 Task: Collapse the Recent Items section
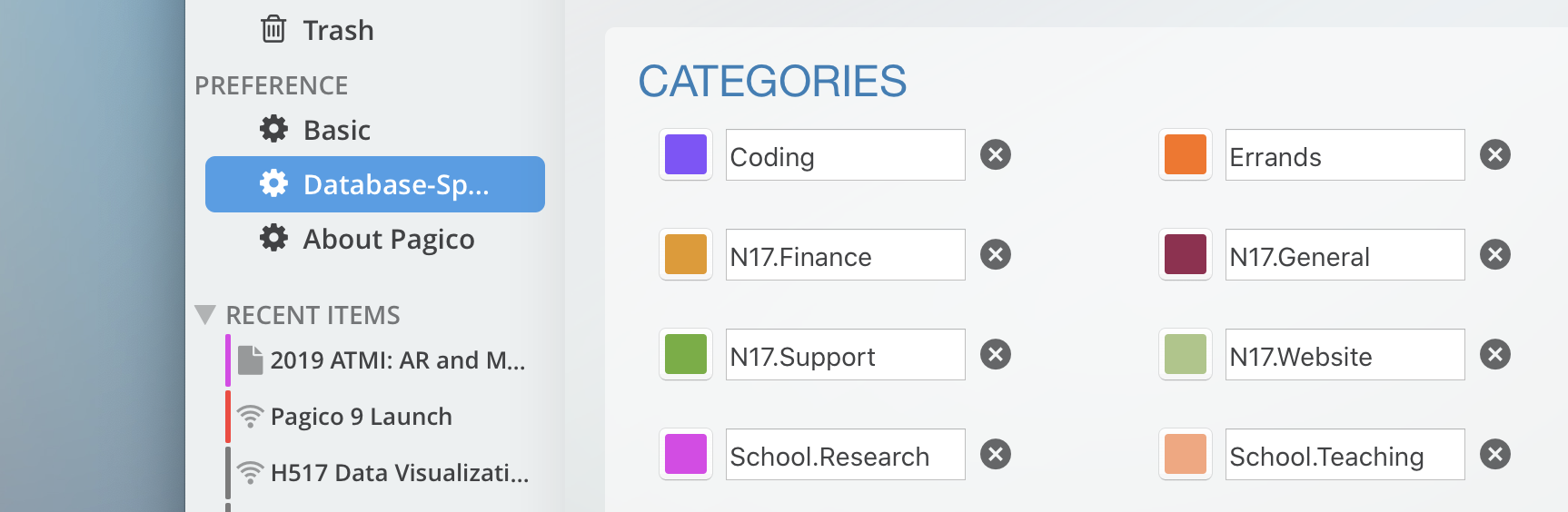205,315
